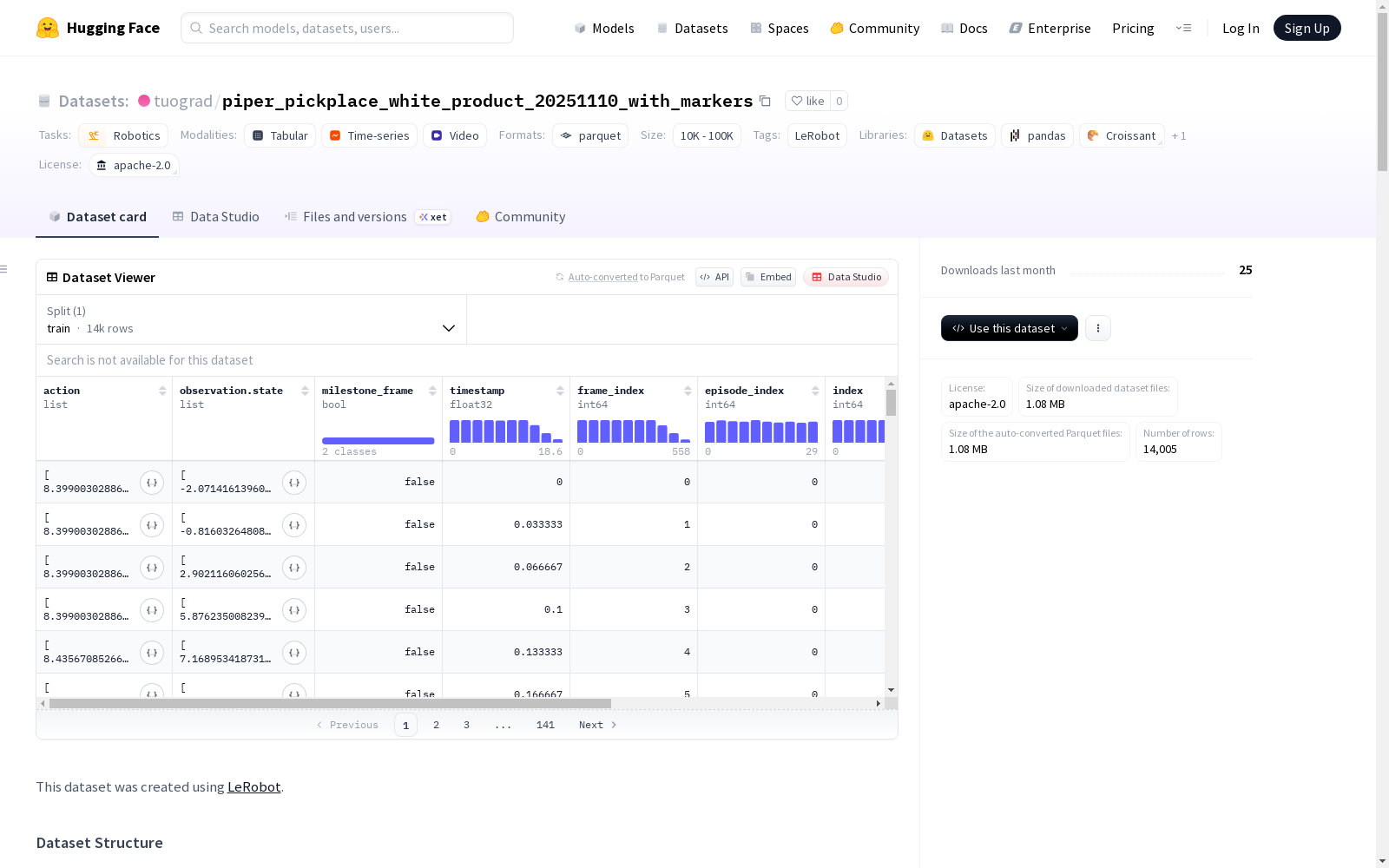This screenshot has height=868, width=1389.
Task: Open the left sidebar outline icon
Action: (4, 269)
